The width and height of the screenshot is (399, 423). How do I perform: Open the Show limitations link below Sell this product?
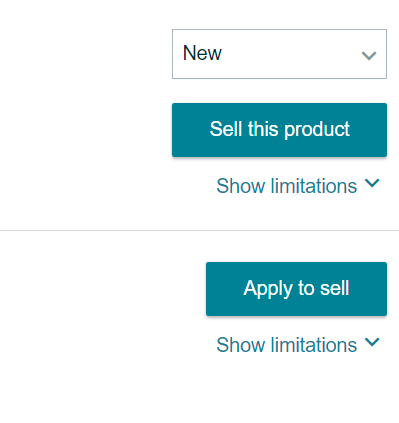click(298, 186)
